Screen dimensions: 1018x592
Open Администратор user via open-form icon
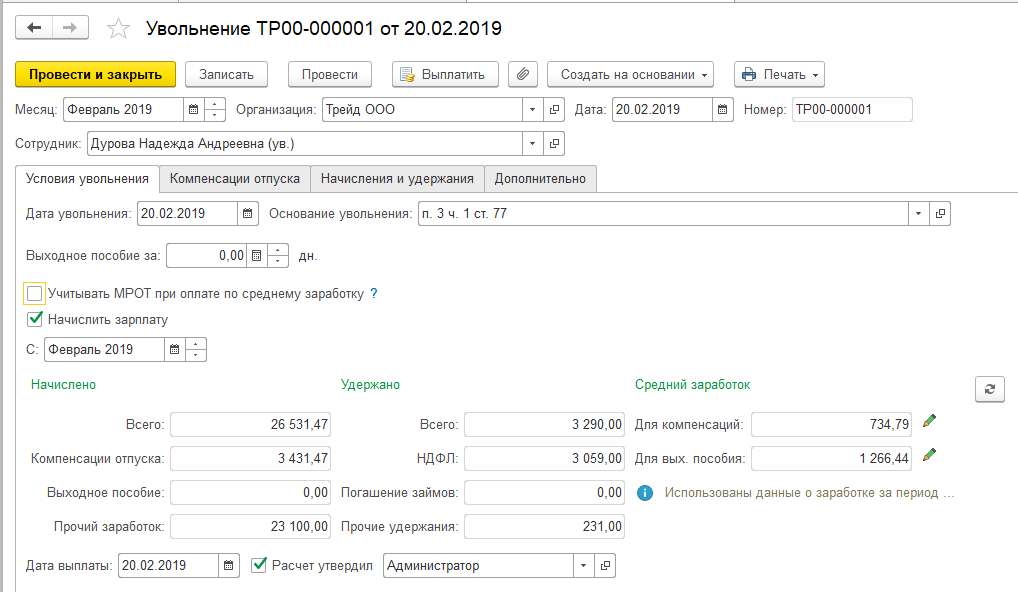[x=605, y=565]
